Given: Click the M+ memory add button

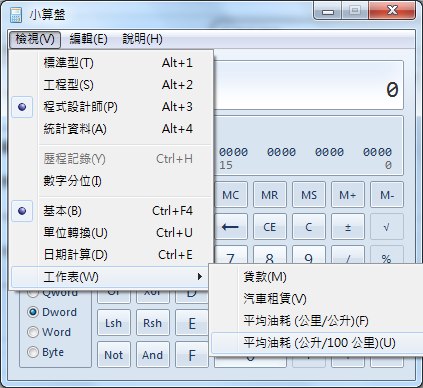Looking at the screenshot, I should [348, 195].
